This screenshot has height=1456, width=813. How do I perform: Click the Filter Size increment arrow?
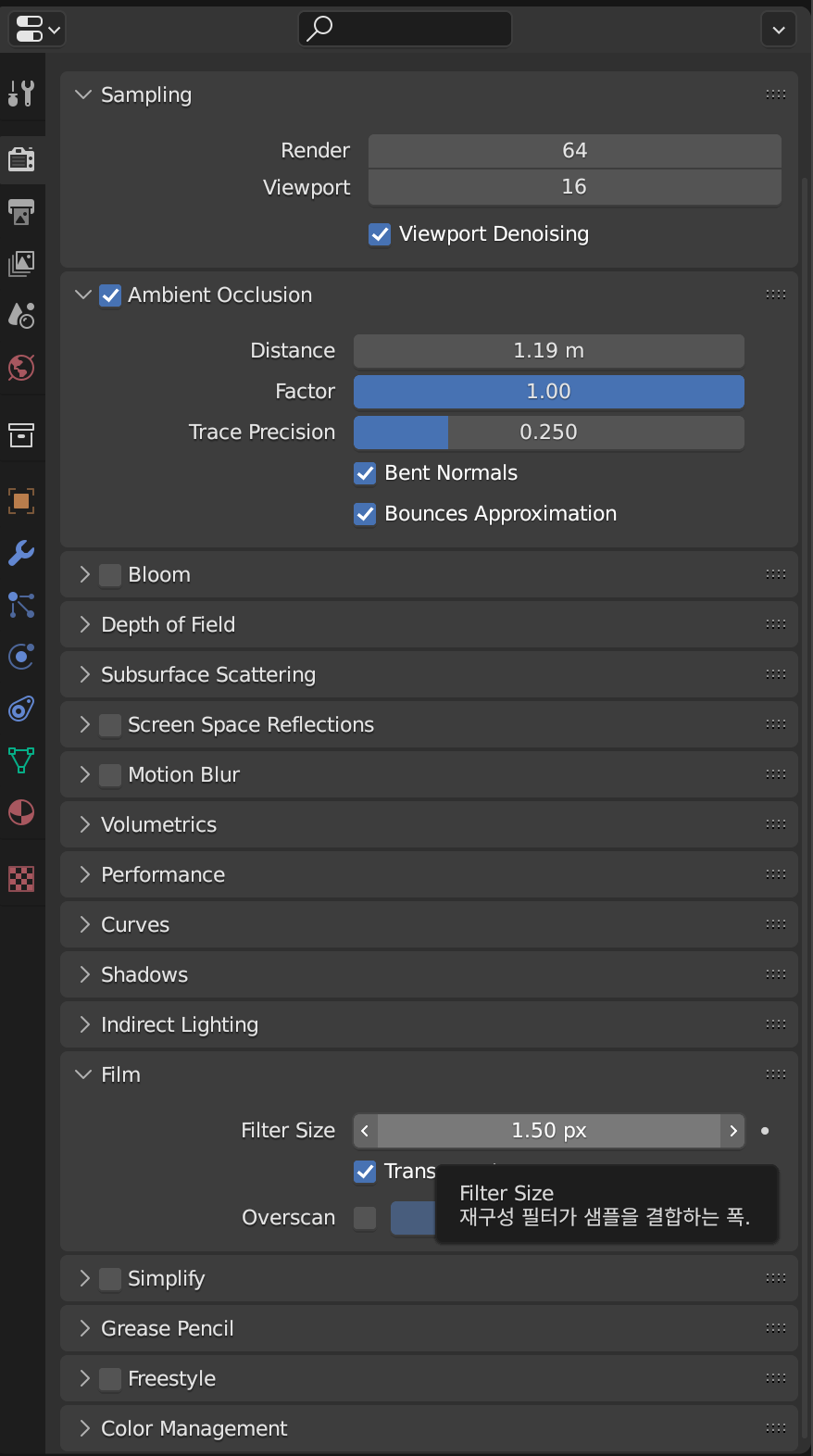click(733, 1131)
